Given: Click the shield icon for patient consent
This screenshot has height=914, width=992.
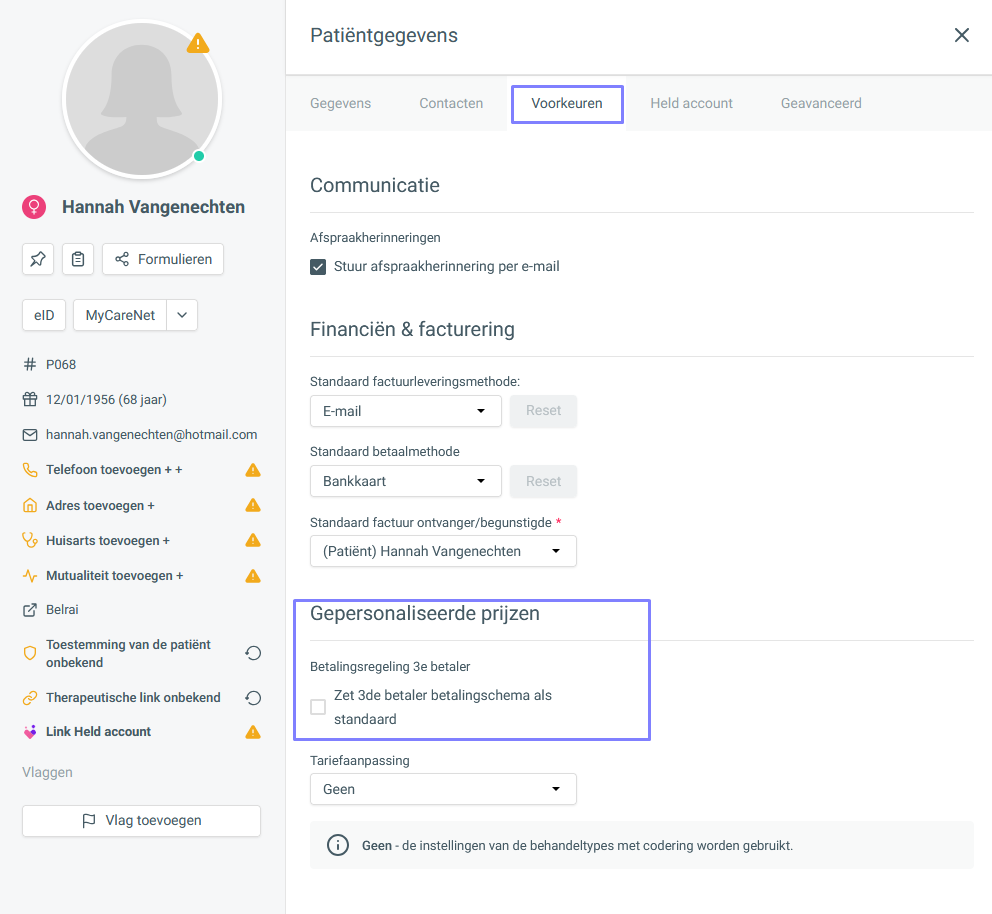Looking at the screenshot, I should point(30,653).
